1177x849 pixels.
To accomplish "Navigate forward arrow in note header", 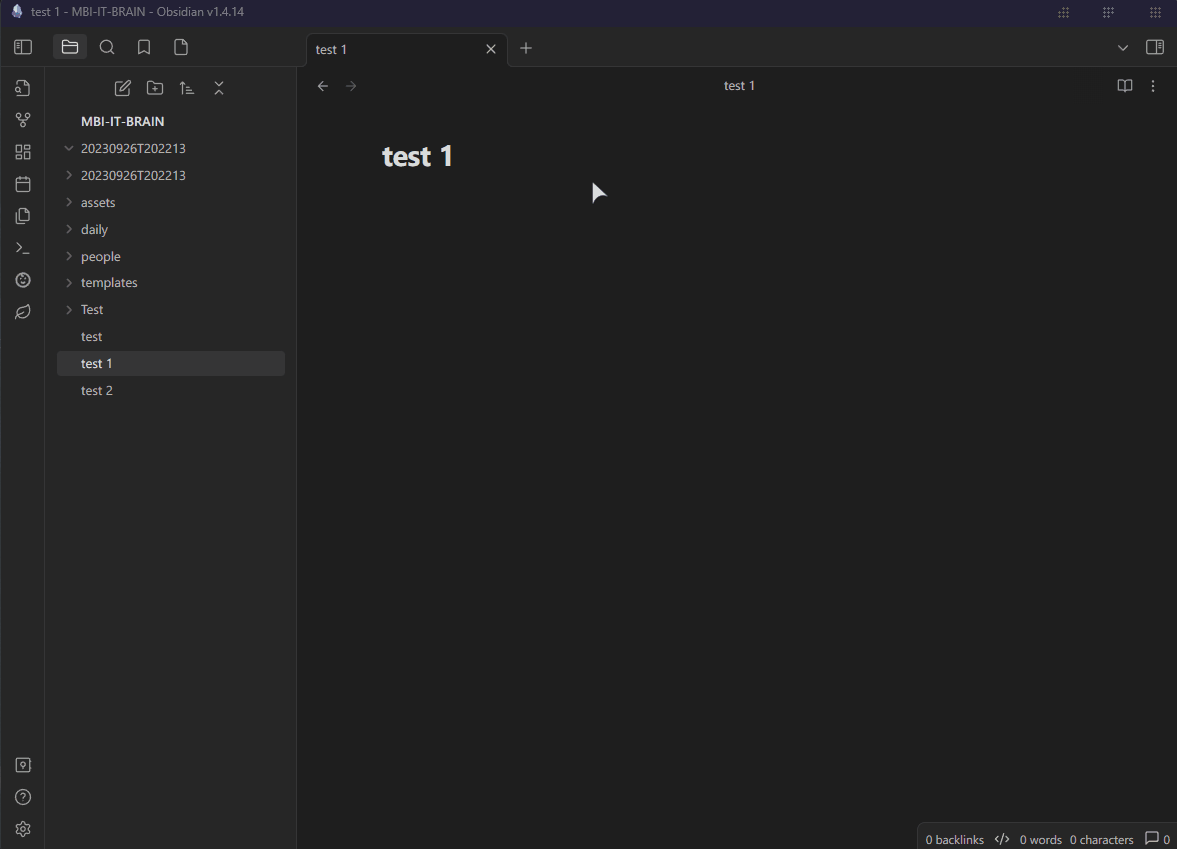I will pos(351,86).
